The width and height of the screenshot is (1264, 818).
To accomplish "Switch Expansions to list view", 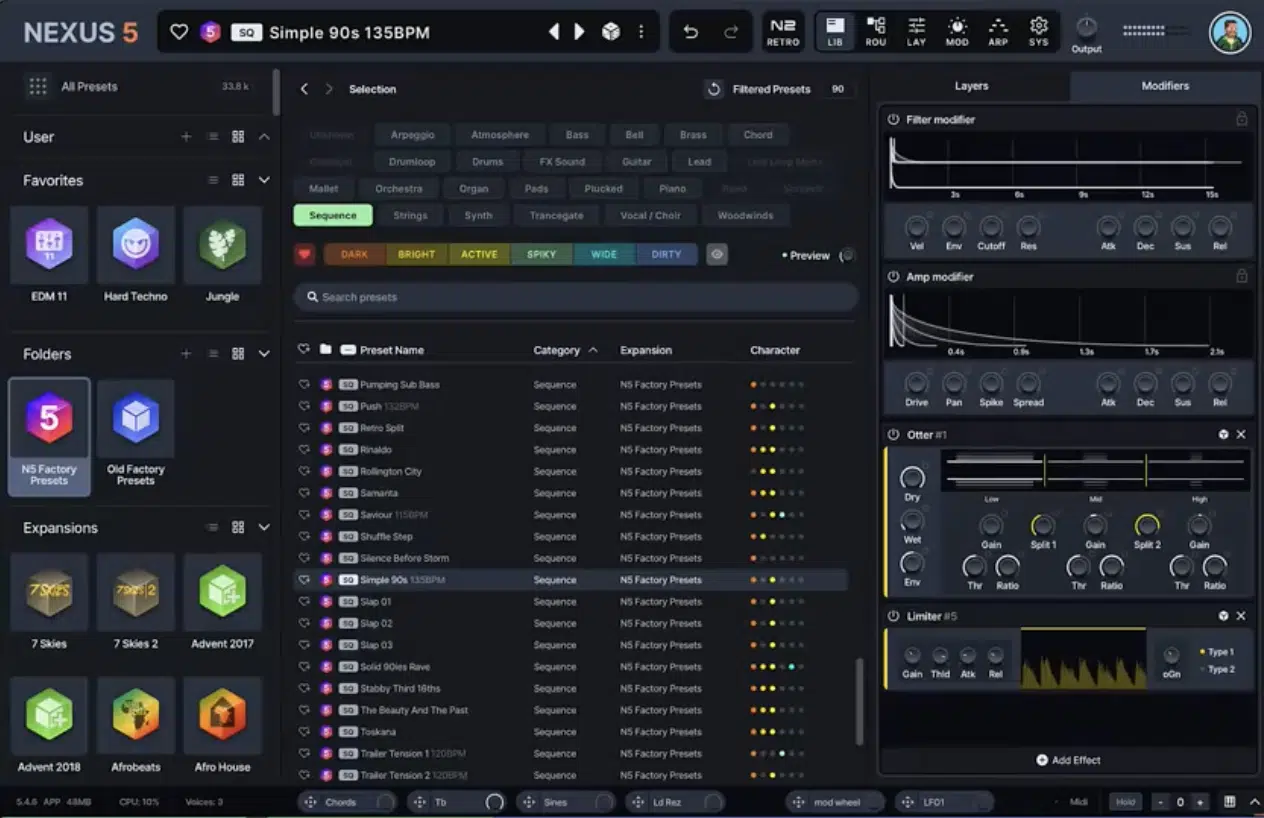I will [212, 527].
